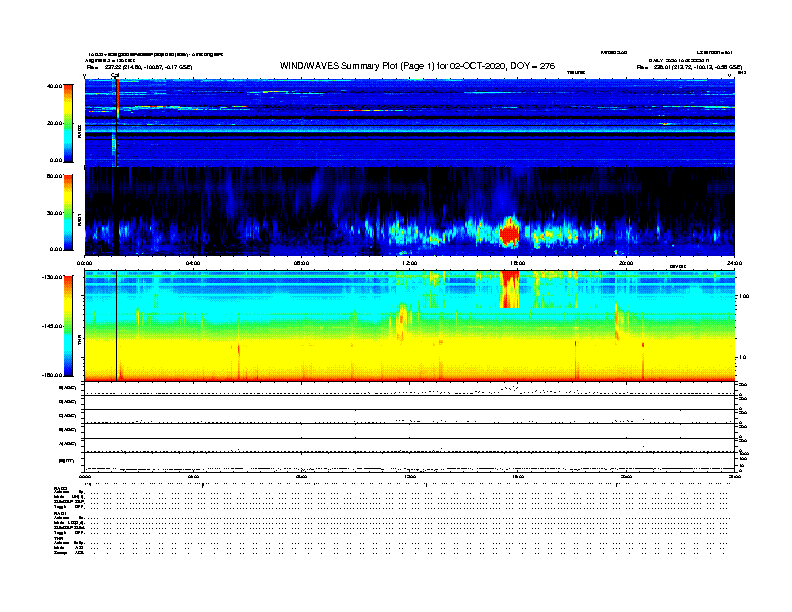Click the 10 frequency label right of TNR

click(742, 358)
